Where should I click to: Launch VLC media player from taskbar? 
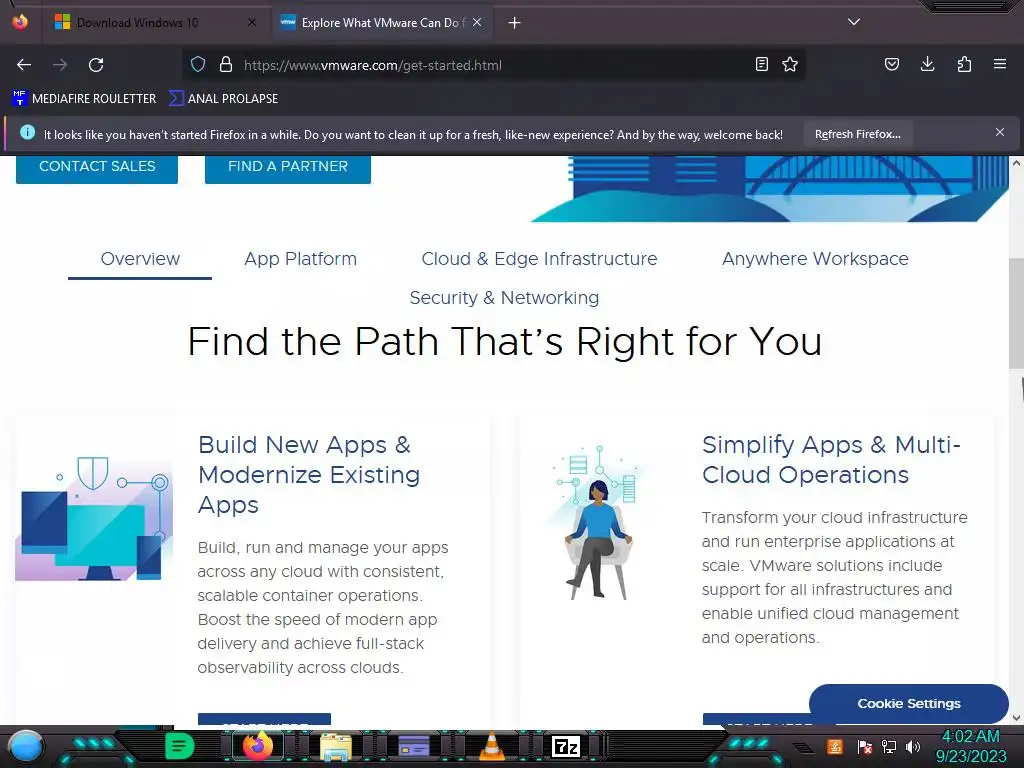click(x=492, y=746)
